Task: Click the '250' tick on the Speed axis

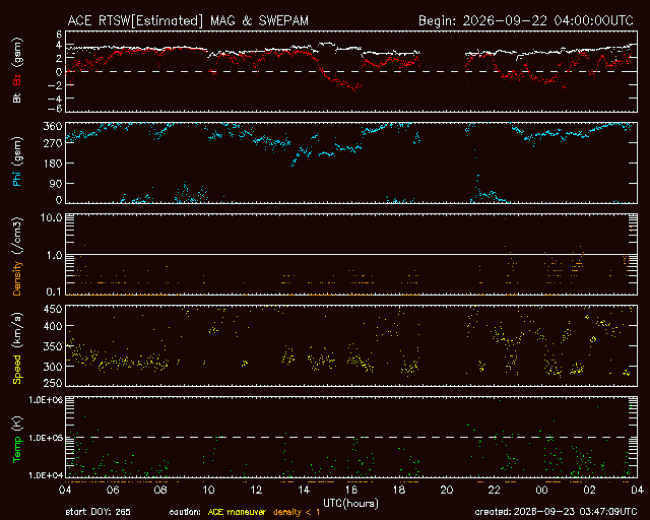Action: pyautogui.click(x=53, y=383)
